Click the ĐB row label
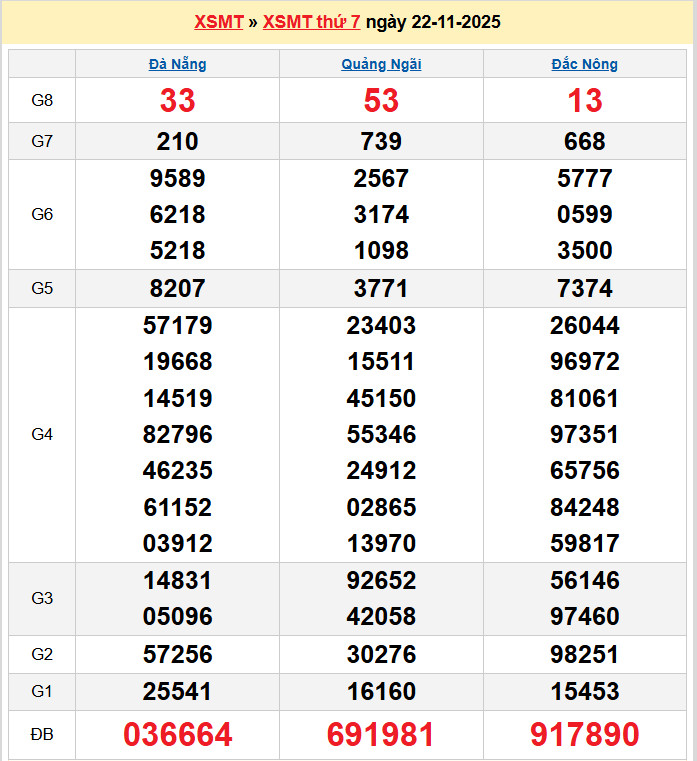Viewport: 697px width, 761px height. click(x=42, y=735)
